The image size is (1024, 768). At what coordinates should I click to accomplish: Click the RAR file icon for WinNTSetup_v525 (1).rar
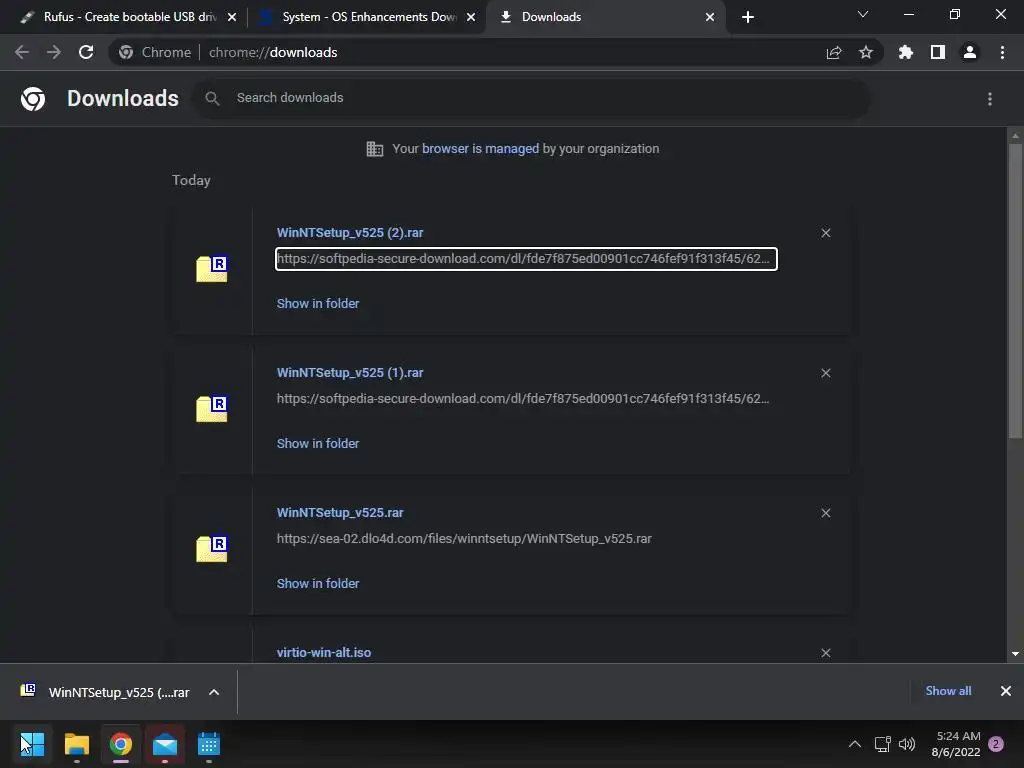coord(212,408)
